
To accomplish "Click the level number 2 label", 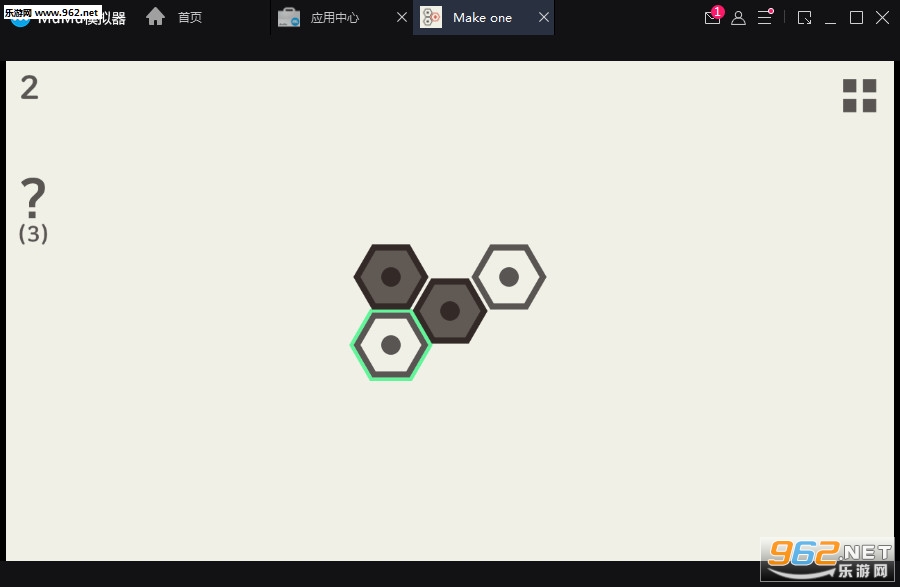I will tap(29, 88).
